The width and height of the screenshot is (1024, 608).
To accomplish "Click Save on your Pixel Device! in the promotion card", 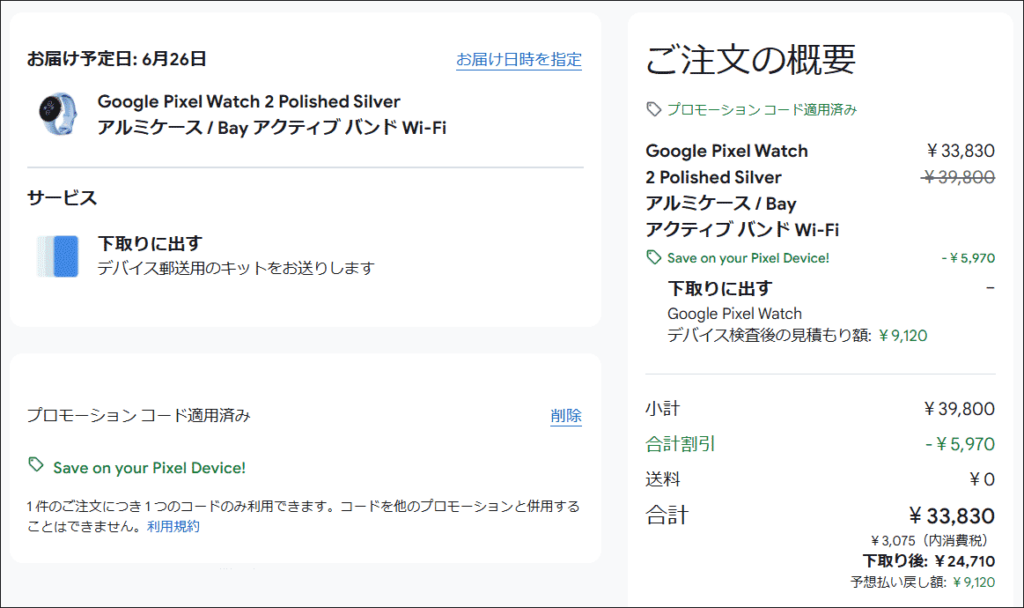I will click(x=150, y=468).
